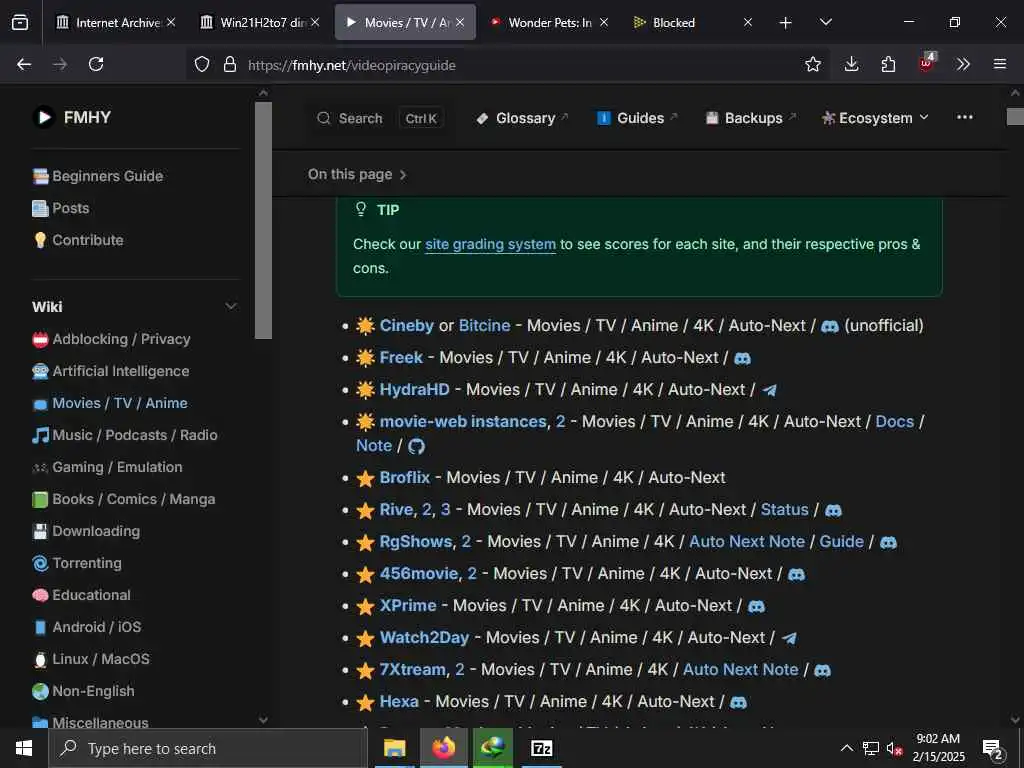Click the Firefox View icon

pyautogui.click(x=20, y=22)
